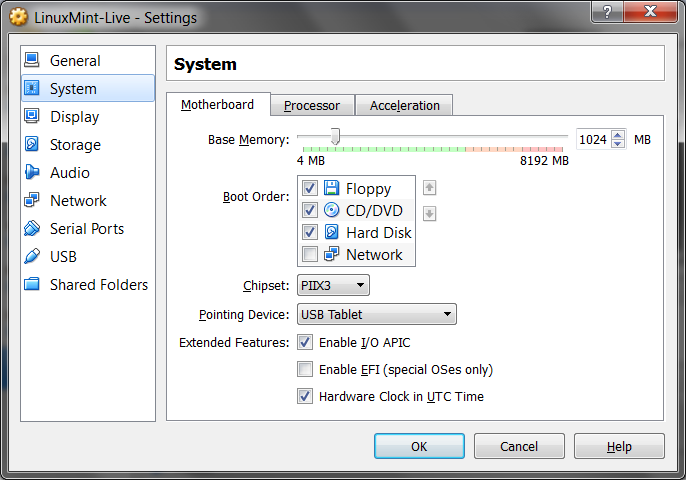Viewport: 686px width, 480px height.
Task: Click the Display screen icon in sidebar
Action: coord(32,116)
